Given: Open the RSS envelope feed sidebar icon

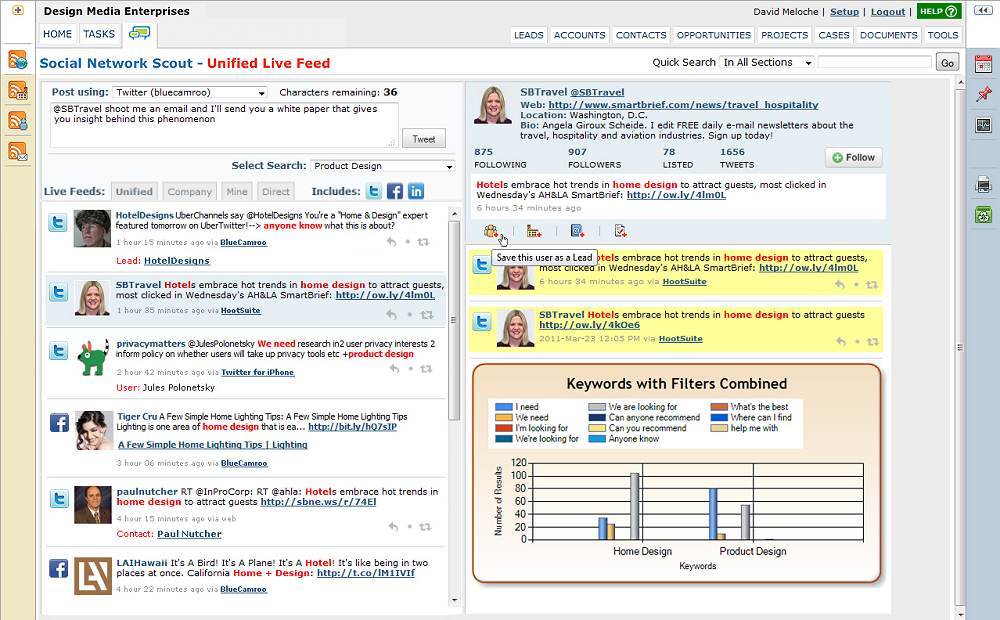Looking at the screenshot, I should tap(18, 151).
